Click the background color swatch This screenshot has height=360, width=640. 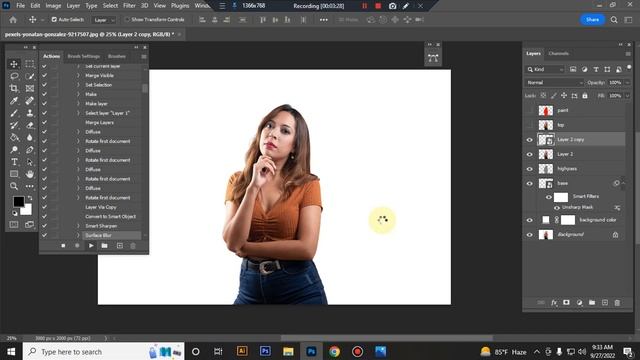coord(27,210)
